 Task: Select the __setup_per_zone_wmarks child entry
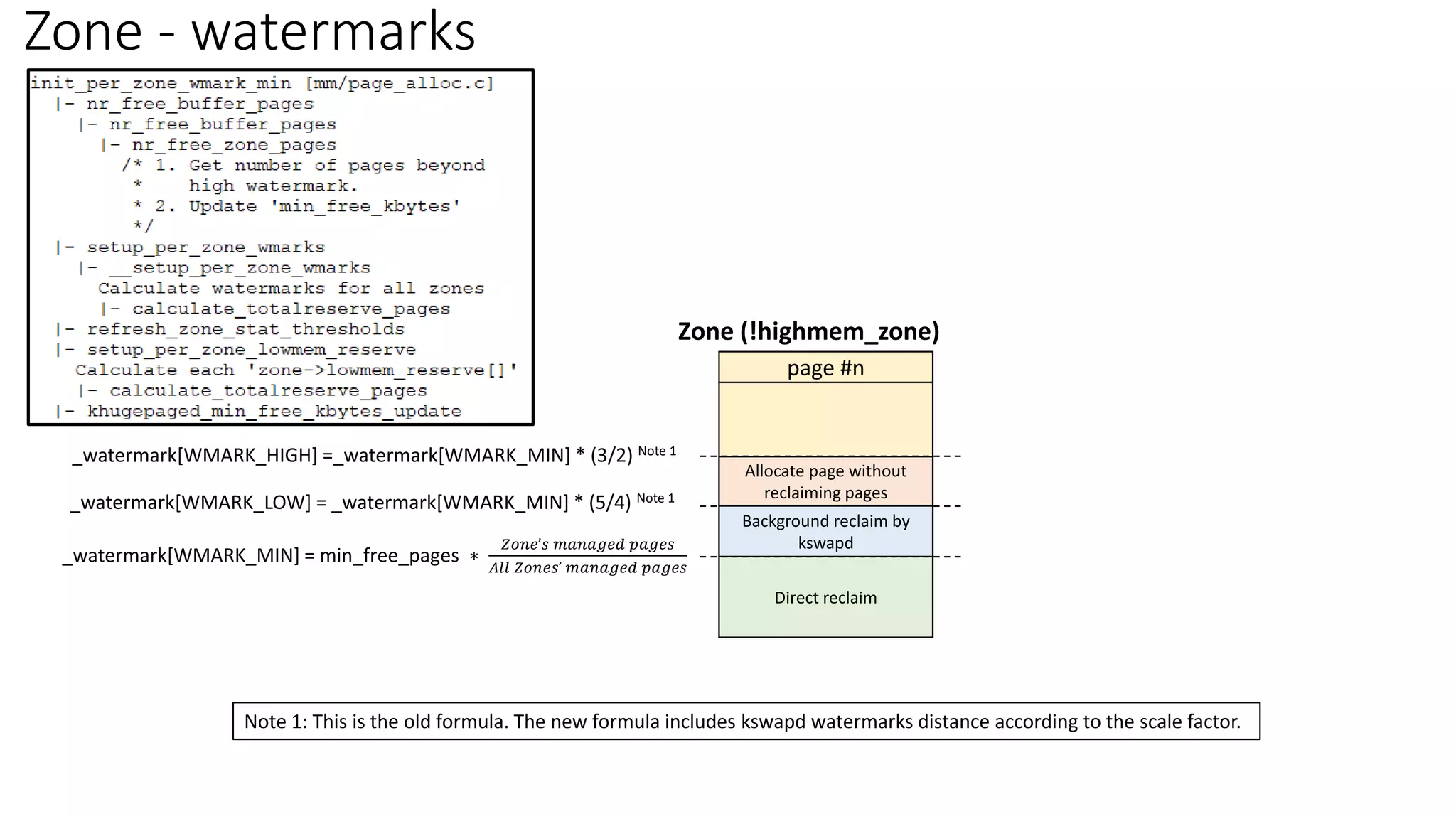239,268
